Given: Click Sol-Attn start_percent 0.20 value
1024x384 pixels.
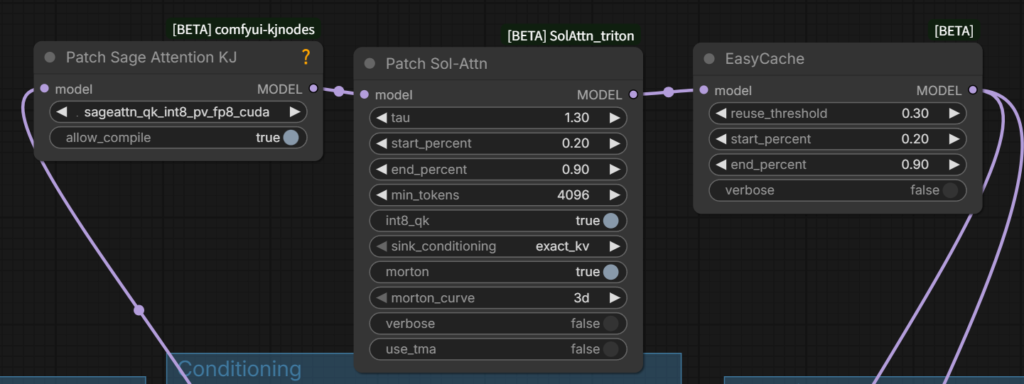Looking at the screenshot, I should point(575,143).
